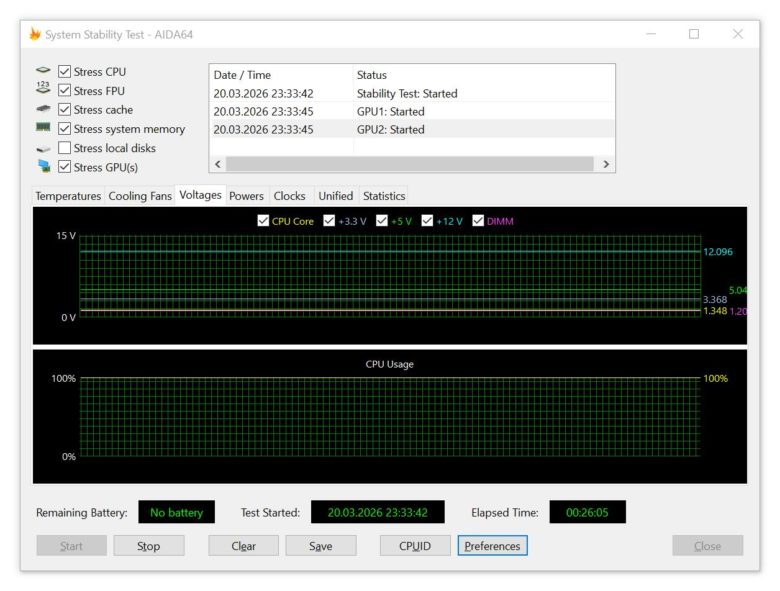The height and width of the screenshot is (591, 780).
Task: Select the Voltages tab
Action: pyautogui.click(x=200, y=195)
